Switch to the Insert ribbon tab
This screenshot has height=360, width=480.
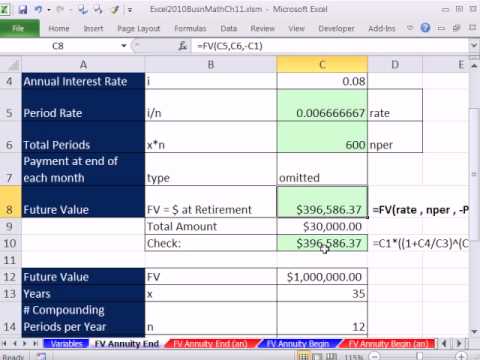[93, 29]
